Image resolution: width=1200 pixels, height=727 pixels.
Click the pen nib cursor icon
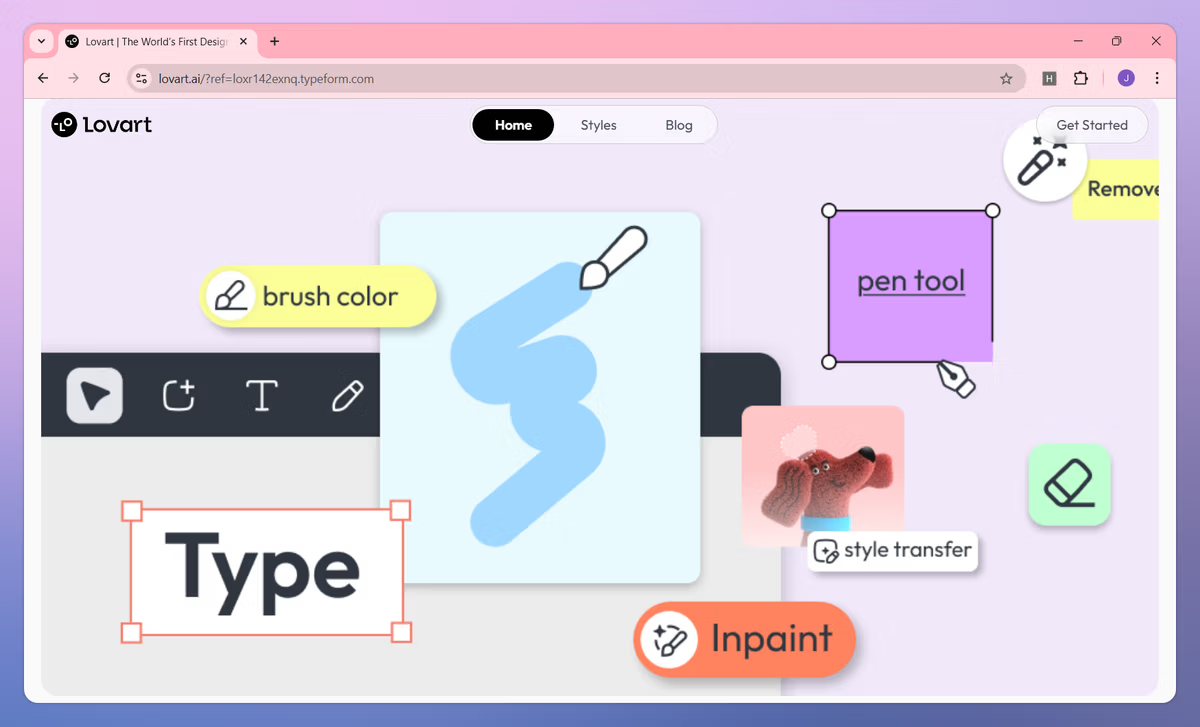point(955,379)
